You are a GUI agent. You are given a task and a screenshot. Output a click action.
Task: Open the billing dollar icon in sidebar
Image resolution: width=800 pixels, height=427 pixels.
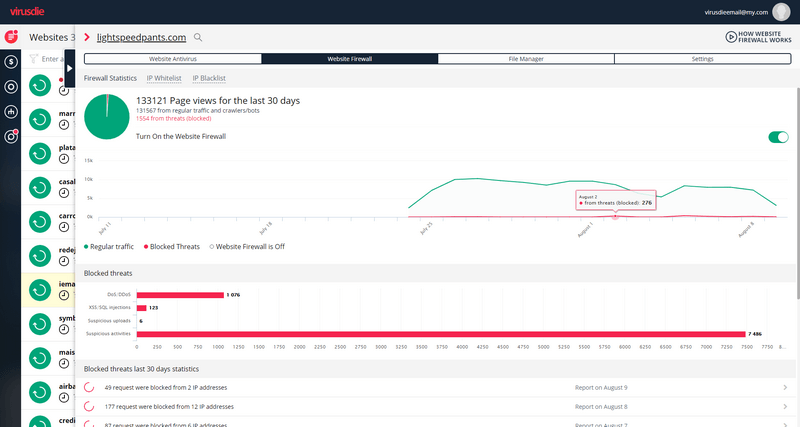tap(12, 61)
